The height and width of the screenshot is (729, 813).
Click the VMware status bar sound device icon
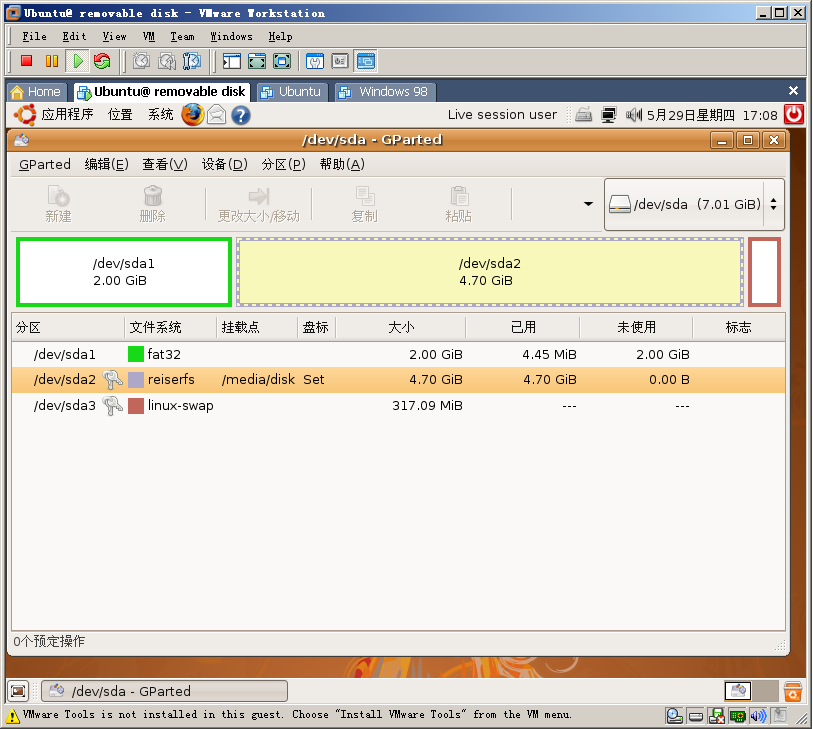pos(758,716)
